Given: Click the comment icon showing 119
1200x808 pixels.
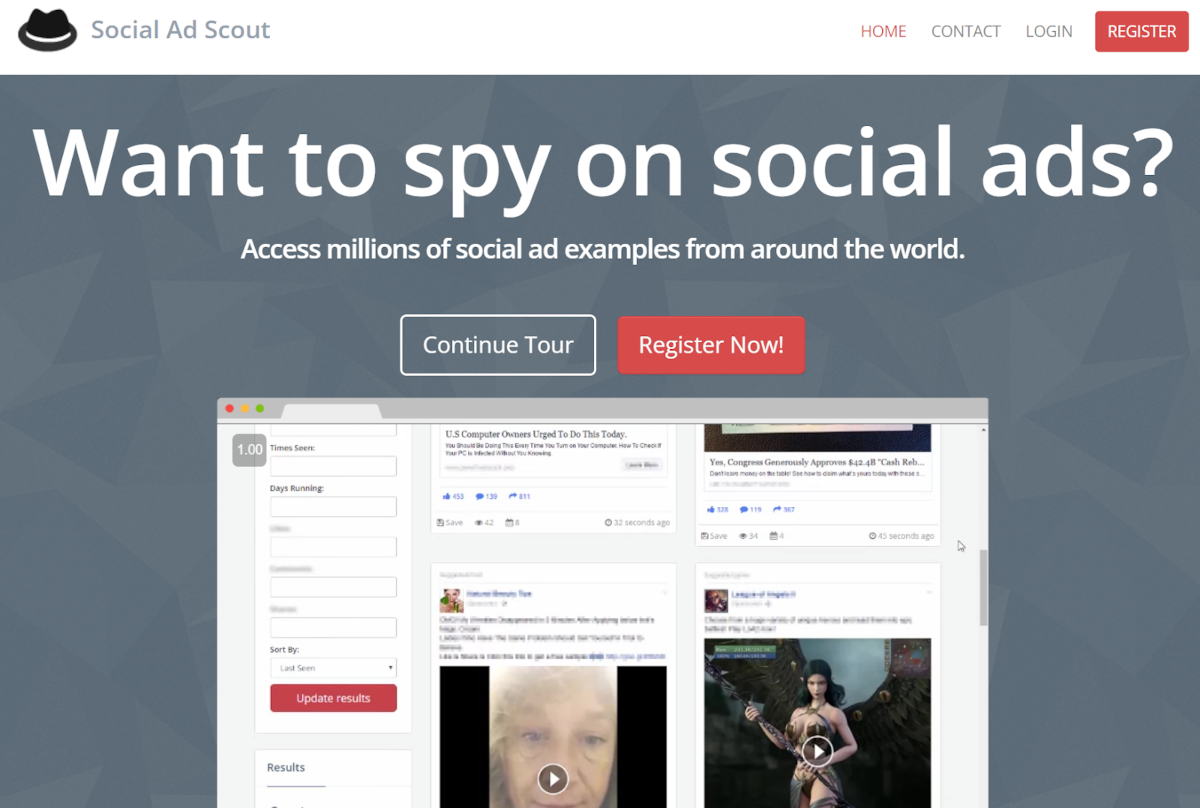Looking at the screenshot, I should pos(745,510).
